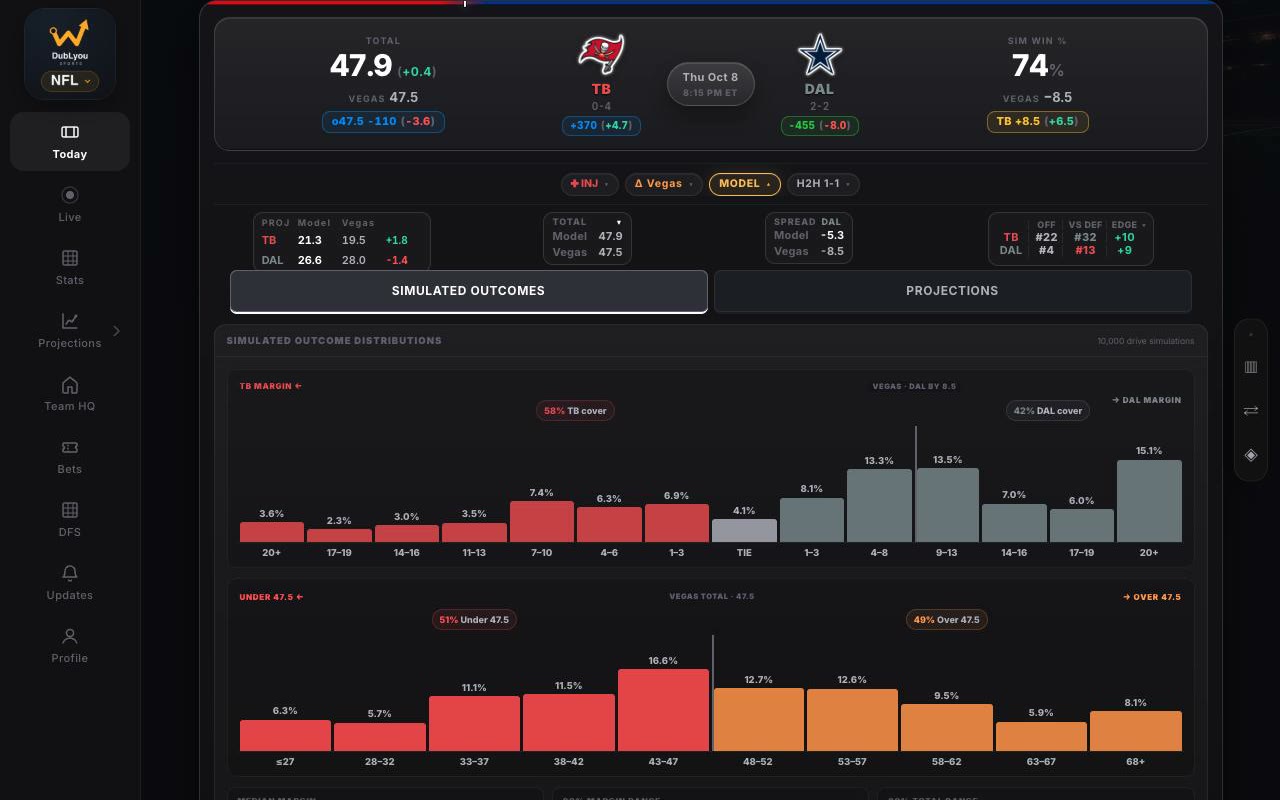Click the 42% DAL cover label
1280x800 pixels.
tap(1047, 411)
